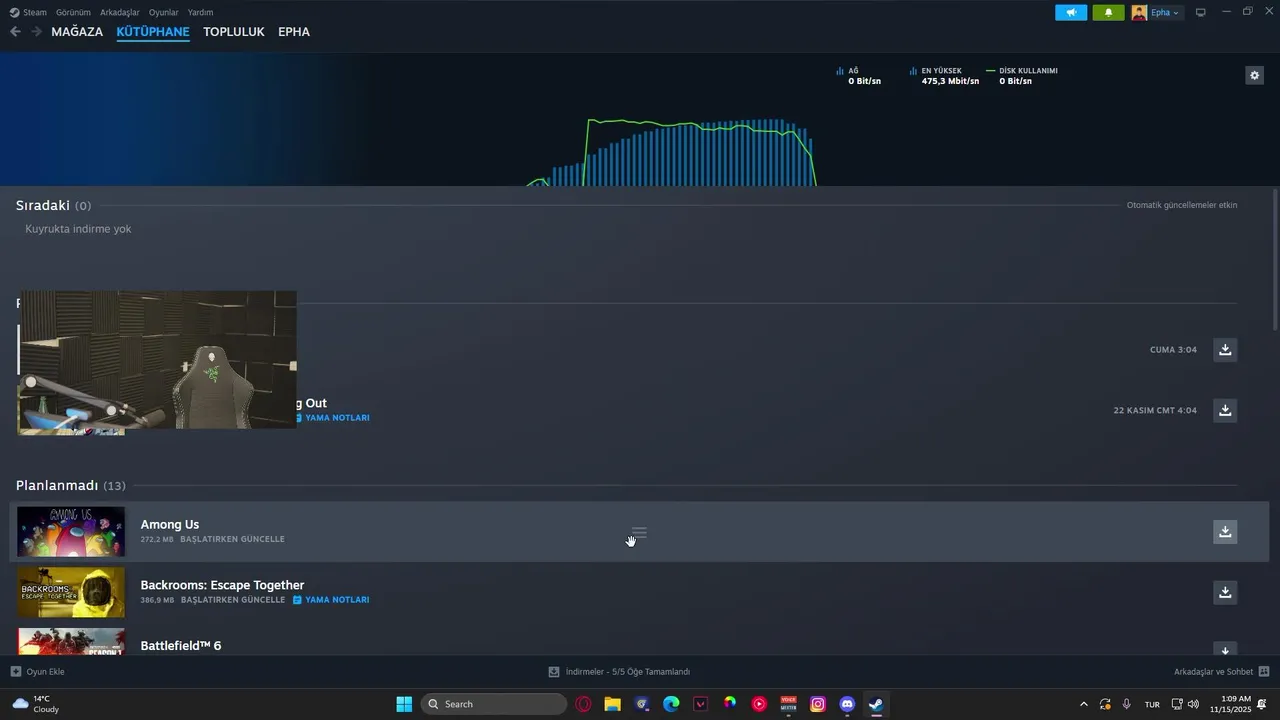Click the microphone tray icon

(1127, 704)
